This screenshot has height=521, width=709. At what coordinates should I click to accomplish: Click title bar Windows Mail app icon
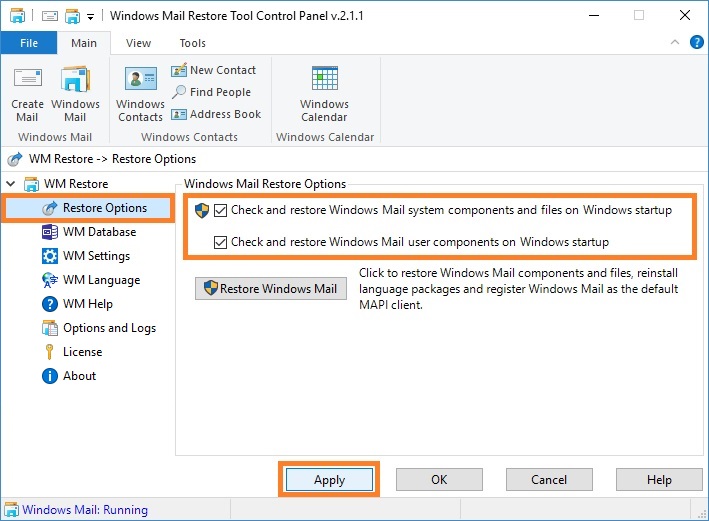[x=17, y=16]
